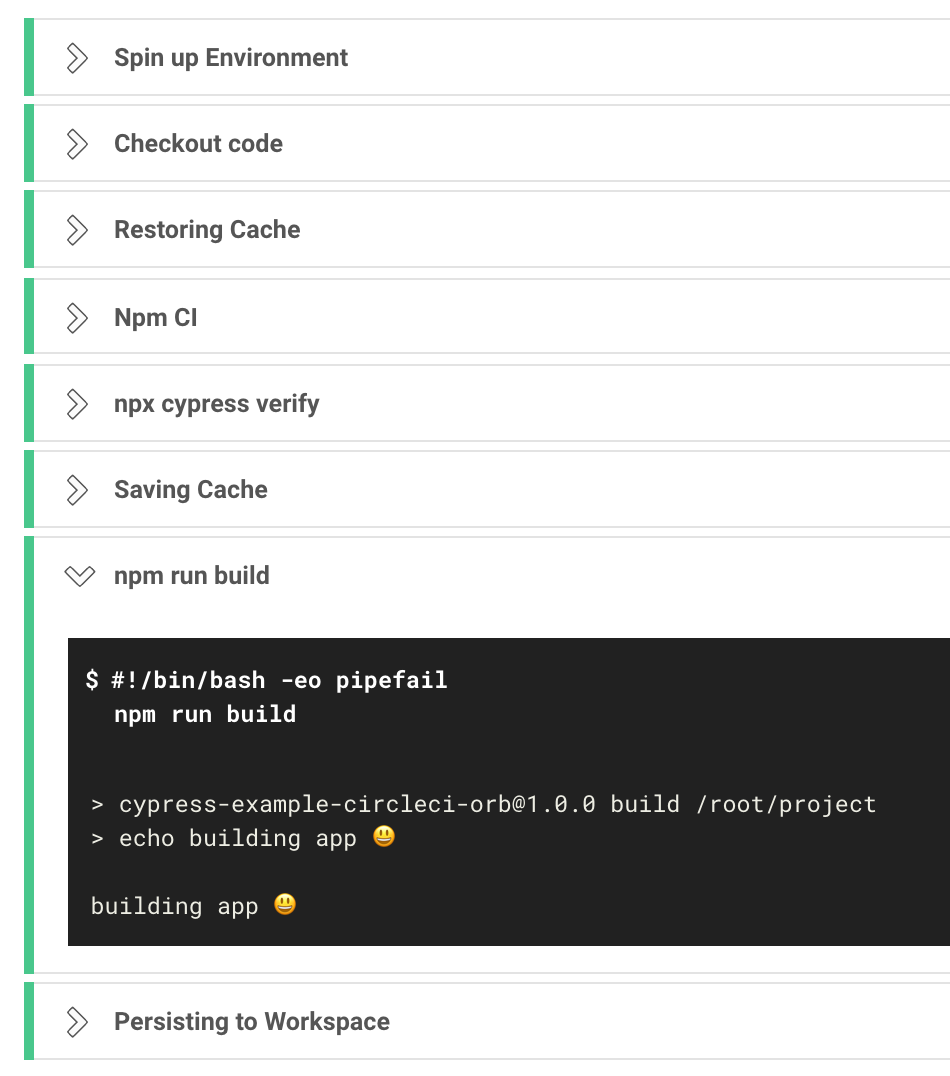
Task: Click the smiley emoji in the build log
Action: [283, 906]
